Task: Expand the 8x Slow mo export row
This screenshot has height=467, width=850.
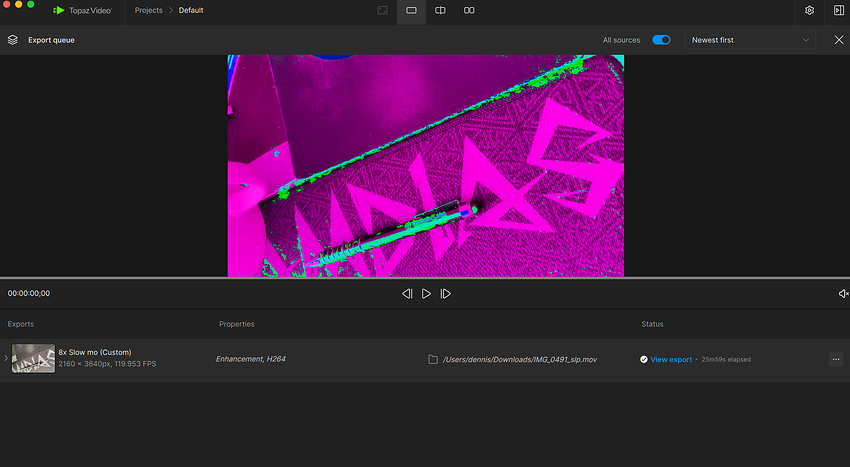Action: click(6, 358)
